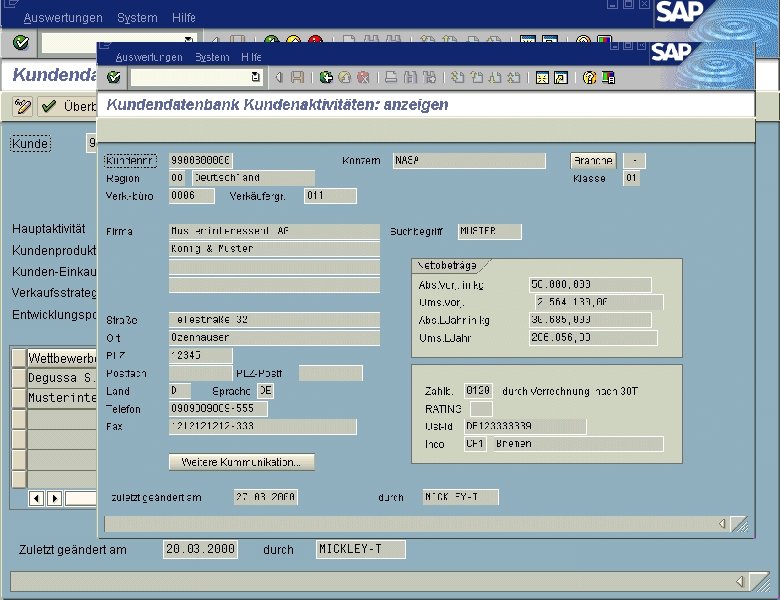Click table scroll left arrow in back window
The width and height of the screenshot is (780, 600).
point(36,498)
